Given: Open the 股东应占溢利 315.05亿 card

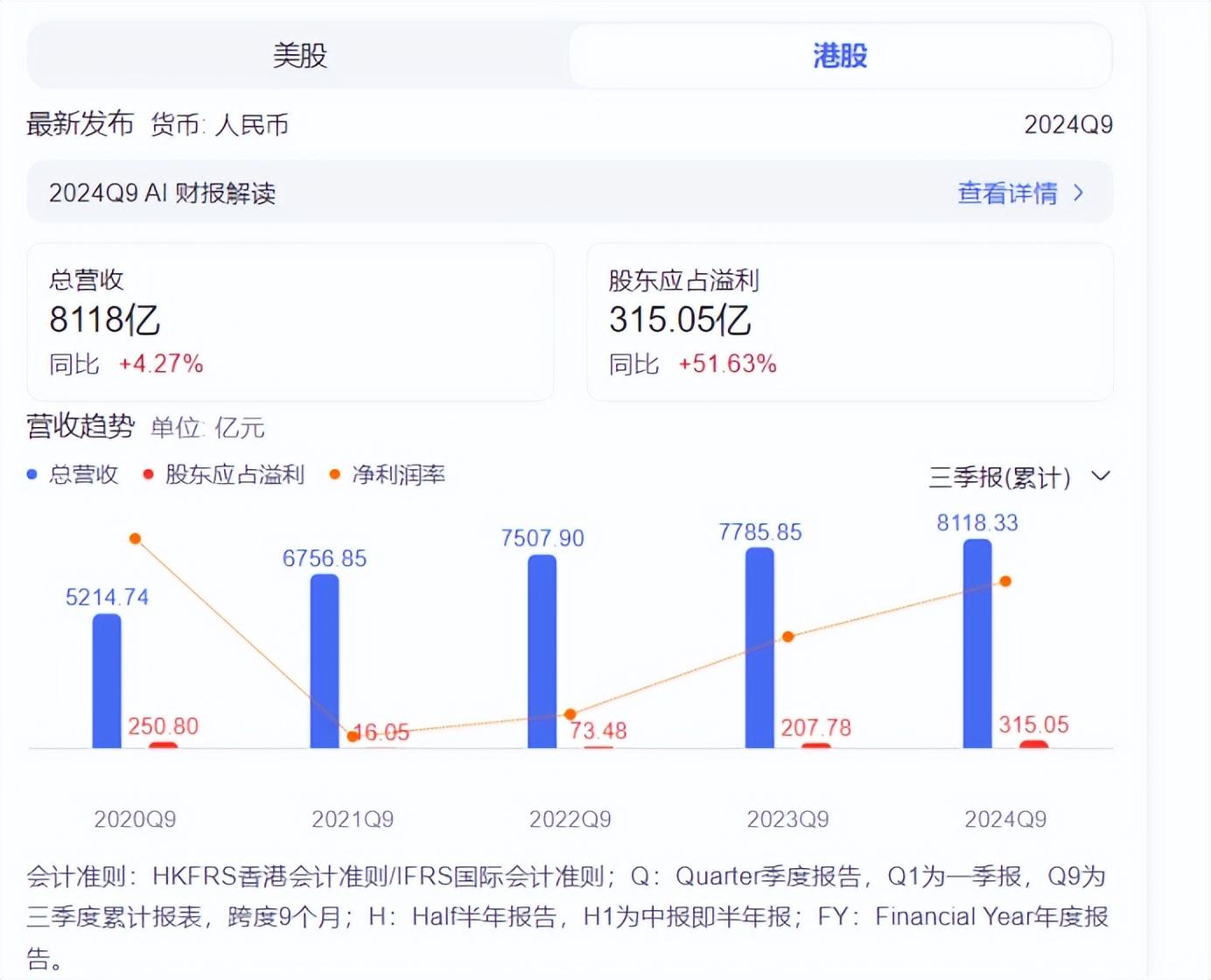Looking at the screenshot, I should tap(850, 322).
